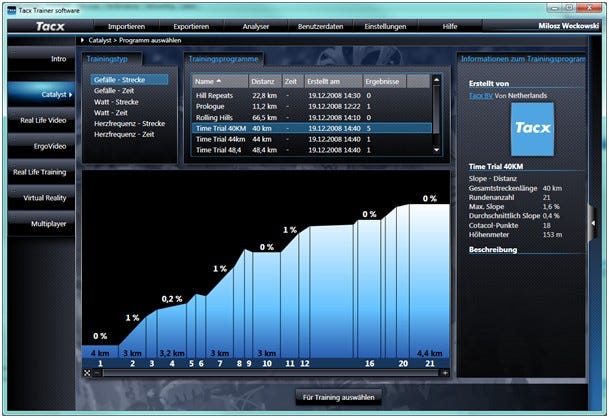Open the Benutzerdaten menu
The image size is (609, 418).
(320, 26)
